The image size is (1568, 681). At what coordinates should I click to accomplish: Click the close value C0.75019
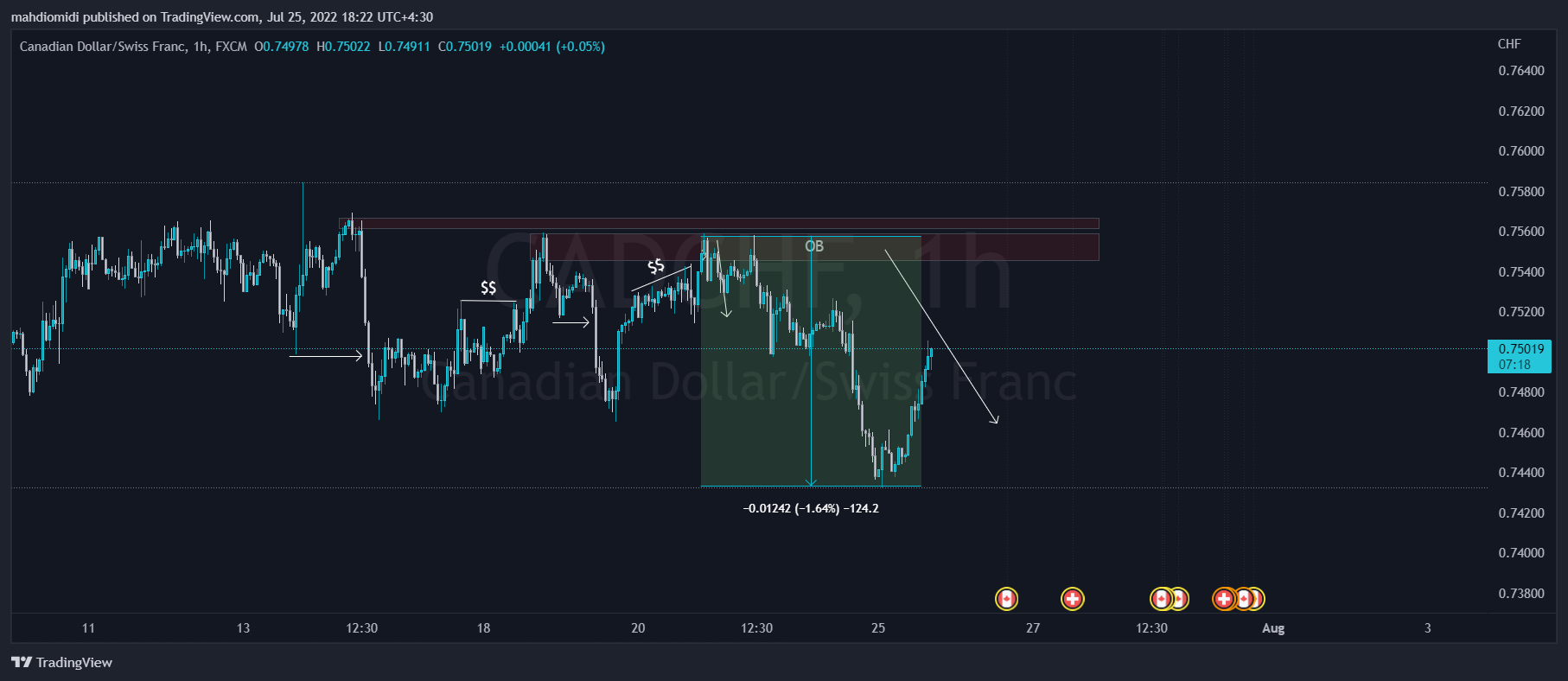pyautogui.click(x=465, y=47)
